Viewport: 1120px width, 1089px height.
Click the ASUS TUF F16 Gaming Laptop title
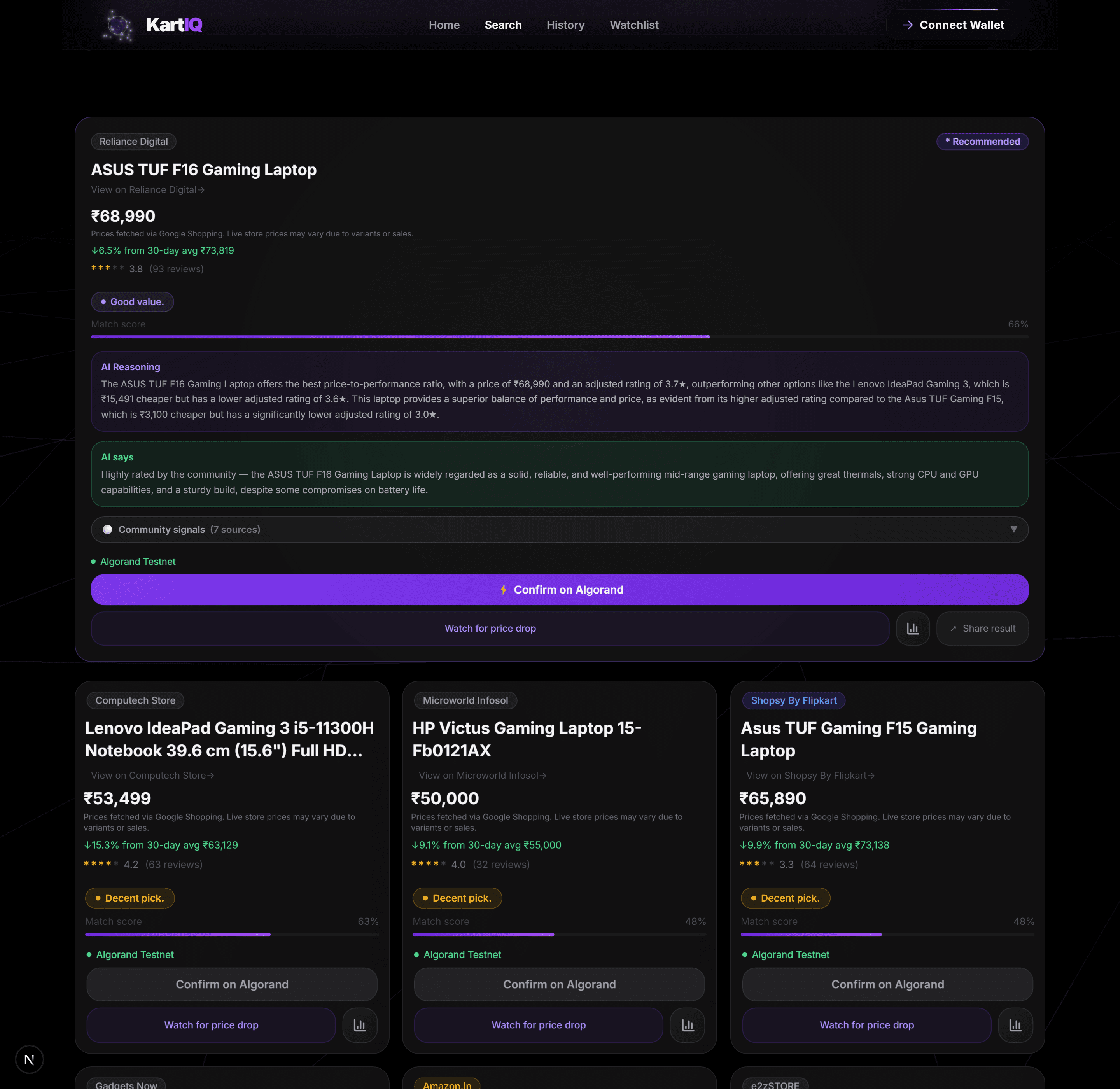204,170
